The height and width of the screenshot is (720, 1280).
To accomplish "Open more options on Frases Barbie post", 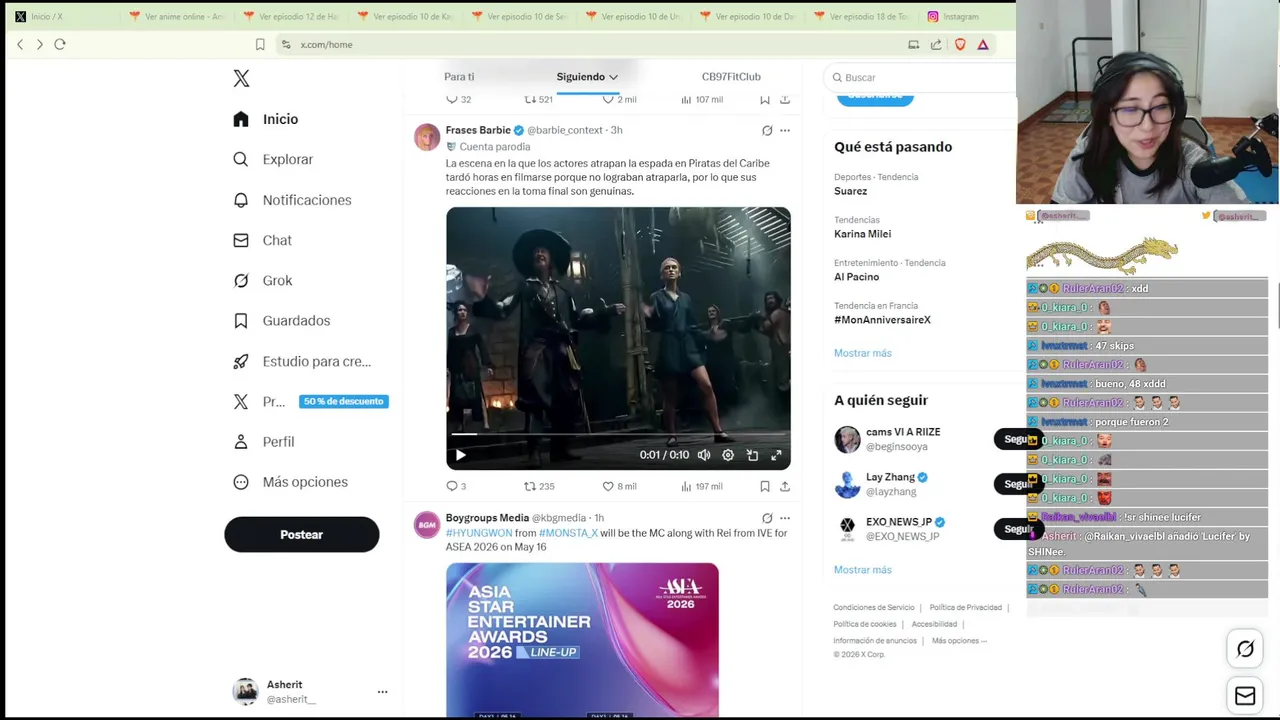I will click(785, 130).
